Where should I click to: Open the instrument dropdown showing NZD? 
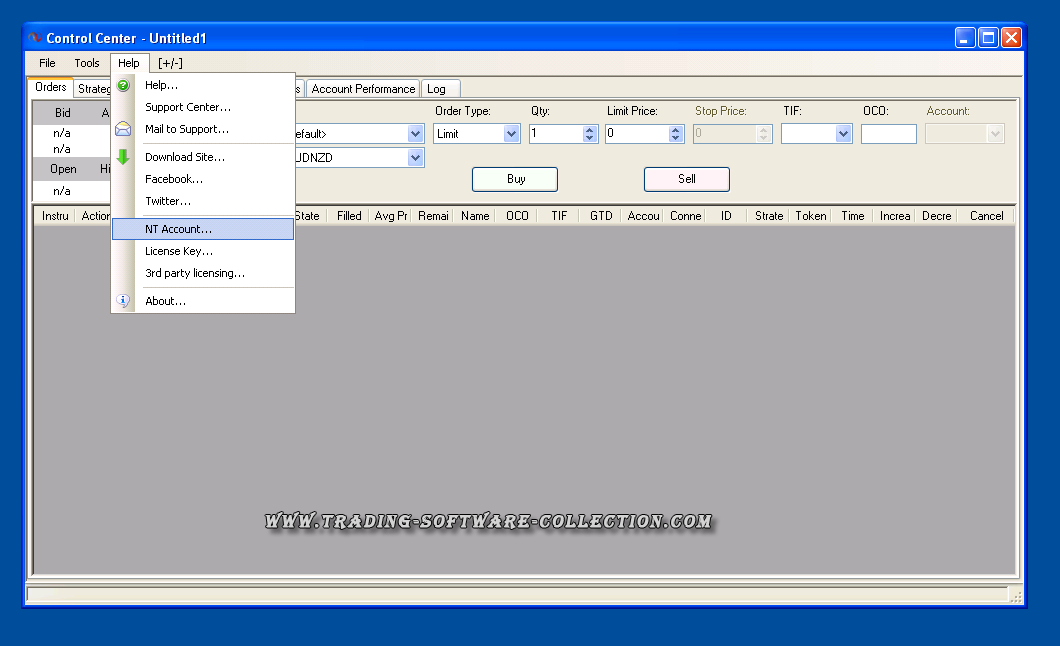pos(415,158)
